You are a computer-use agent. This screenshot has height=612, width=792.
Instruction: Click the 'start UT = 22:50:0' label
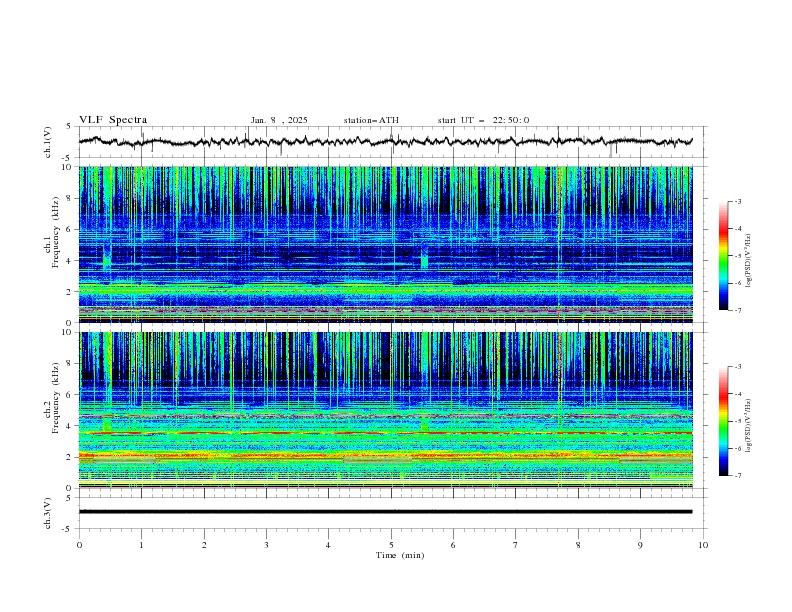(x=483, y=120)
